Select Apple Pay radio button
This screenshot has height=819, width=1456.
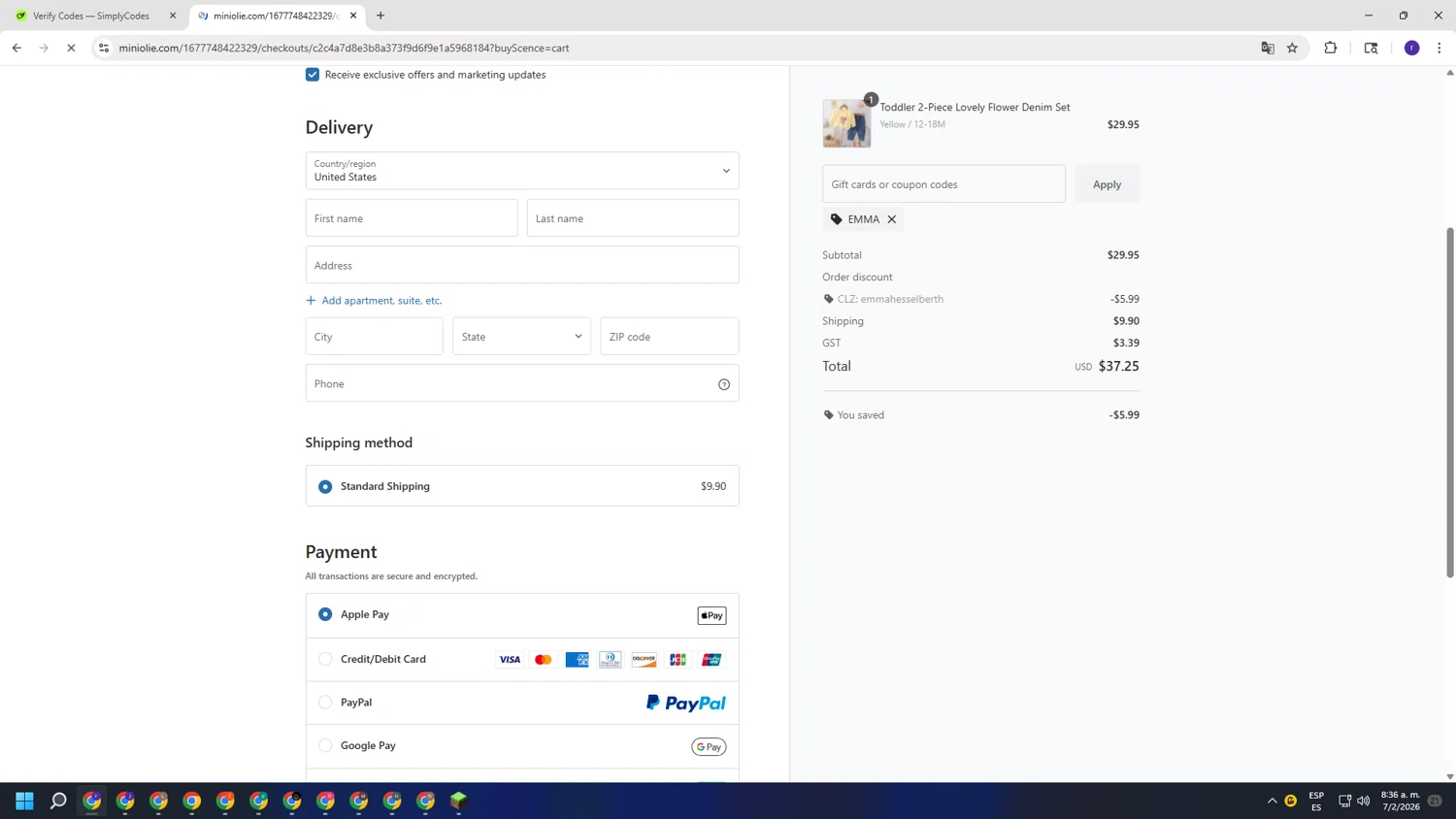[x=325, y=614]
